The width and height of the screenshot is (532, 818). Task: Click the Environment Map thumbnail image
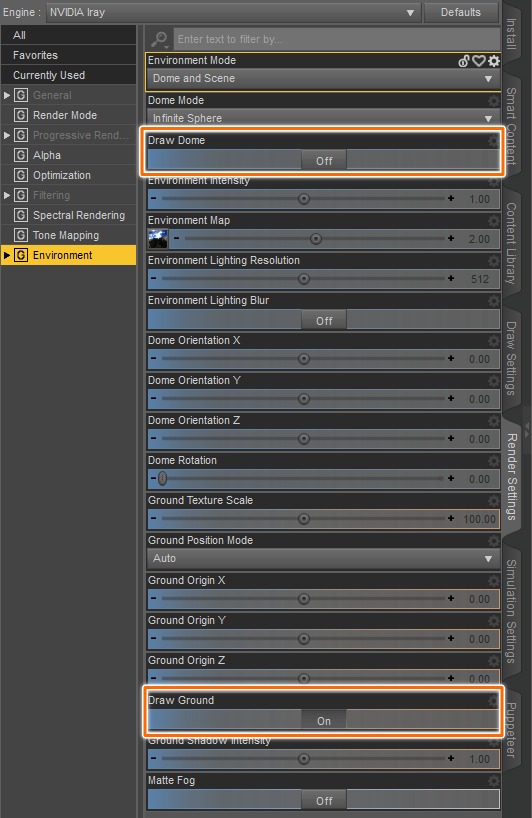pos(158,239)
